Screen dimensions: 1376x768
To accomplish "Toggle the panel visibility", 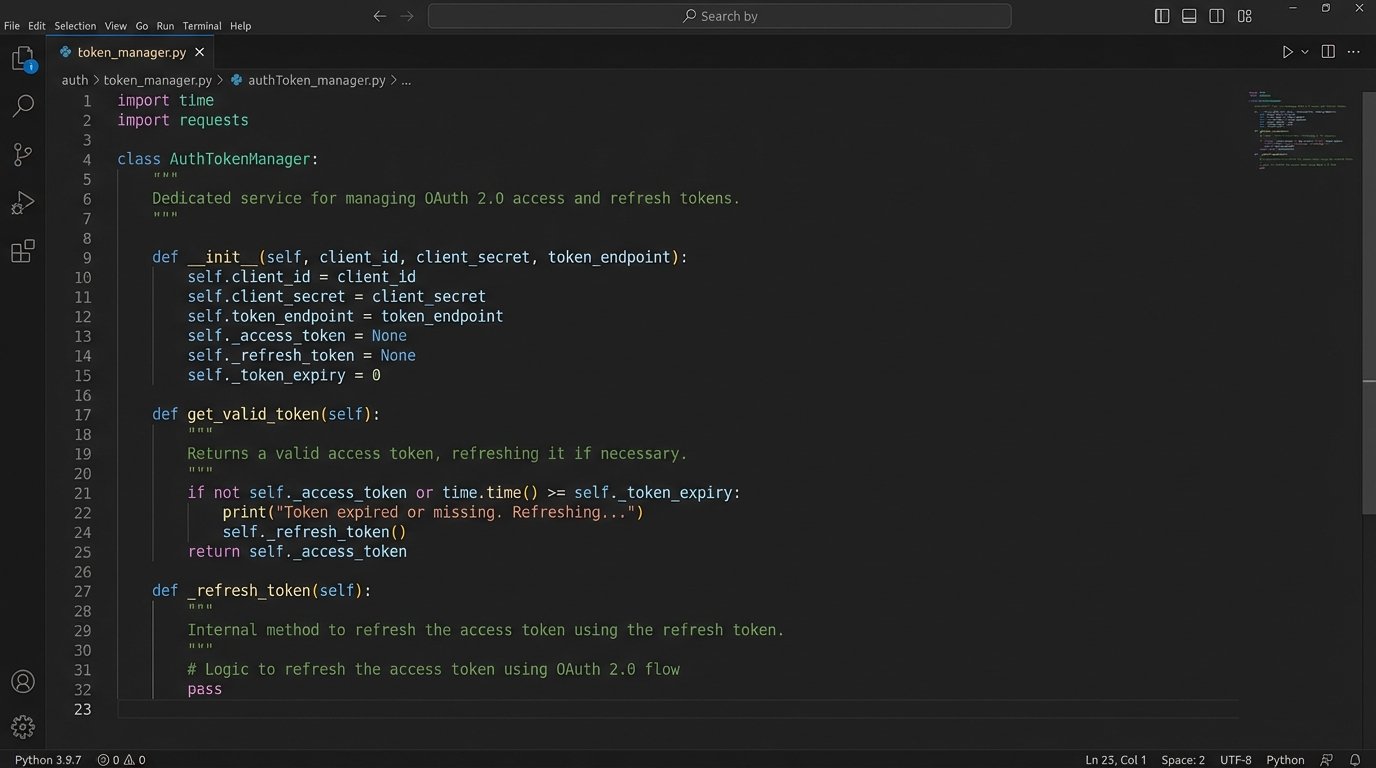I will tap(1188, 16).
